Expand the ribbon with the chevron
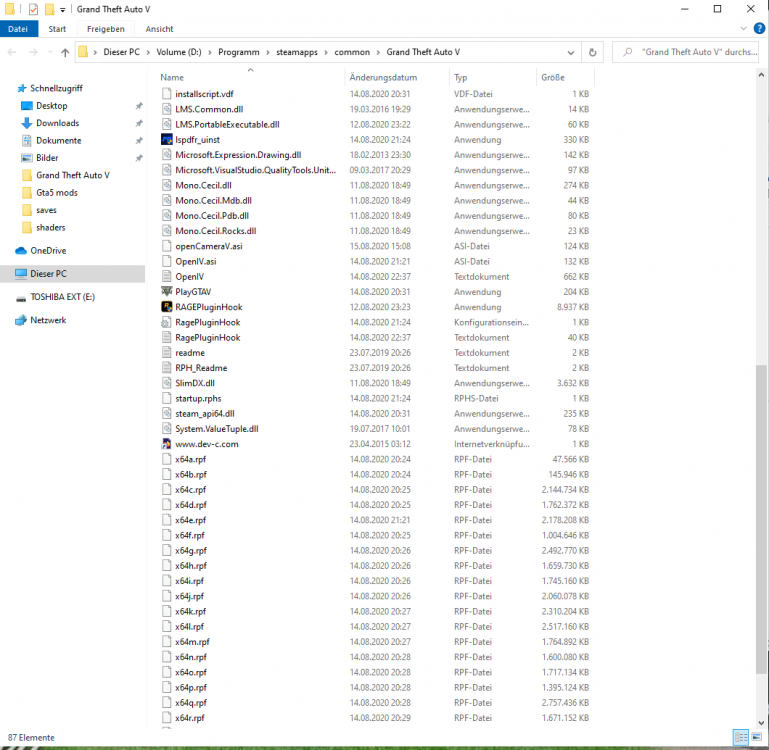Screen dimensions: 769x750 [x=743, y=29]
